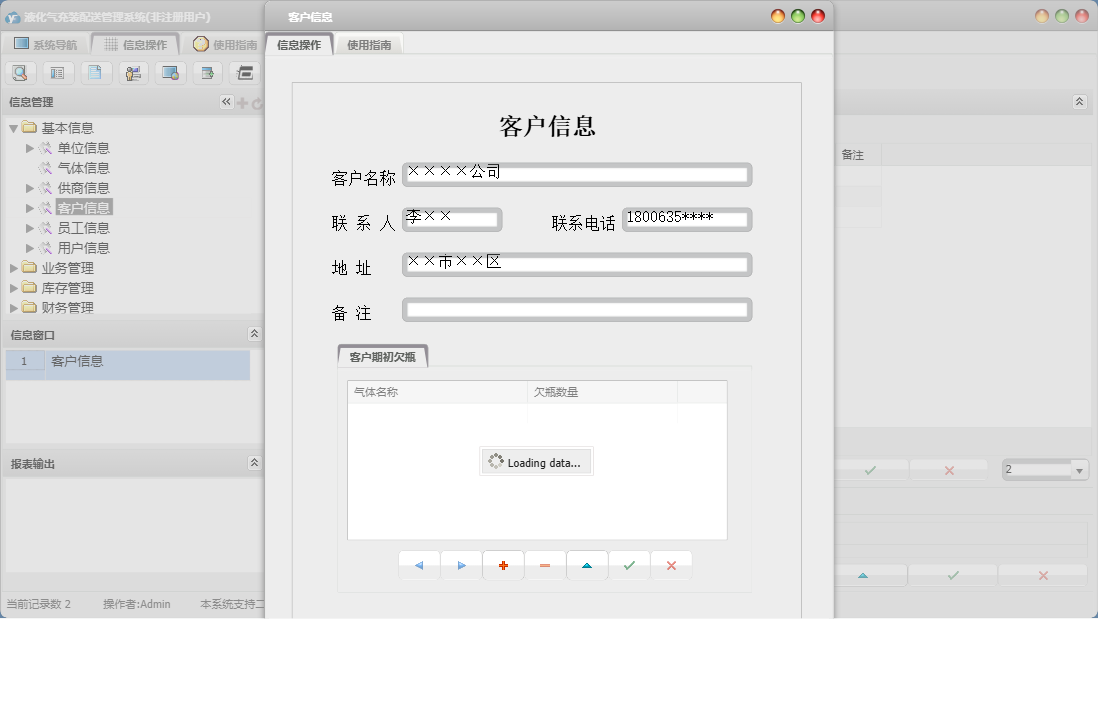This screenshot has width=1098, height=705.
Task: Click the printer icon at the toolbar's right end
Action: coord(244,72)
